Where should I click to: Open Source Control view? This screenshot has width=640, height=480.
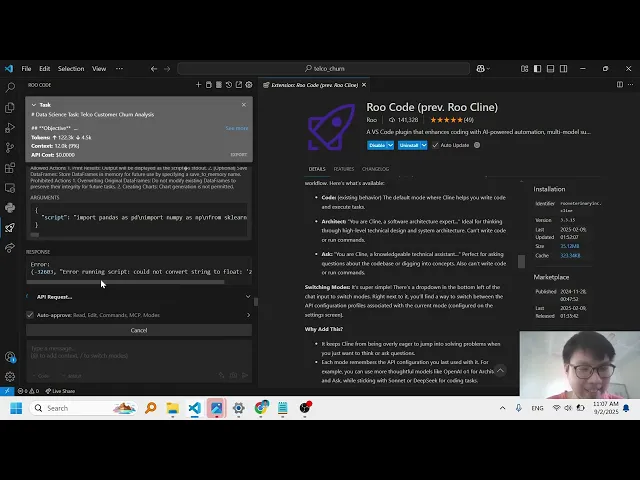coord(10,147)
